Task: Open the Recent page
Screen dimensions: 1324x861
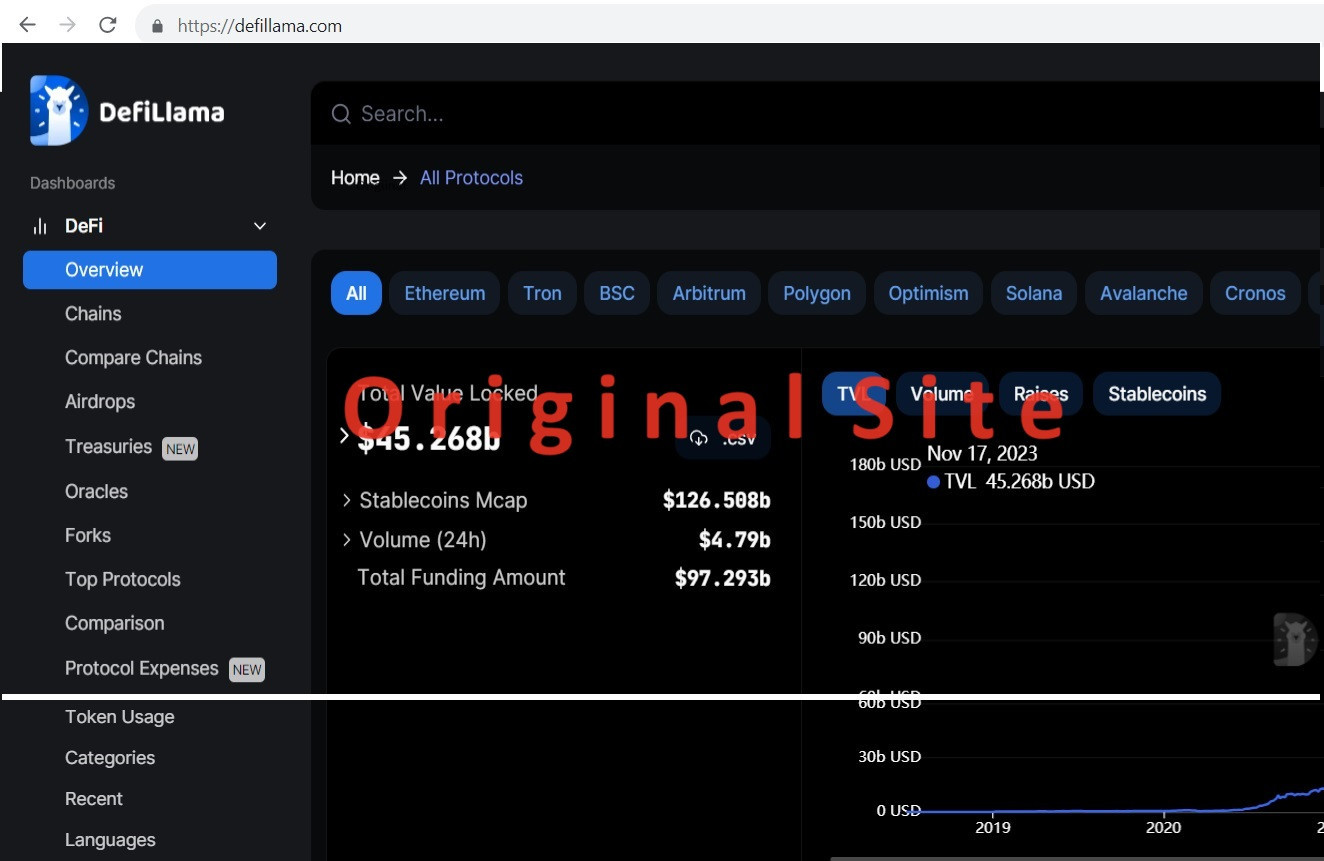Action: click(94, 799)
